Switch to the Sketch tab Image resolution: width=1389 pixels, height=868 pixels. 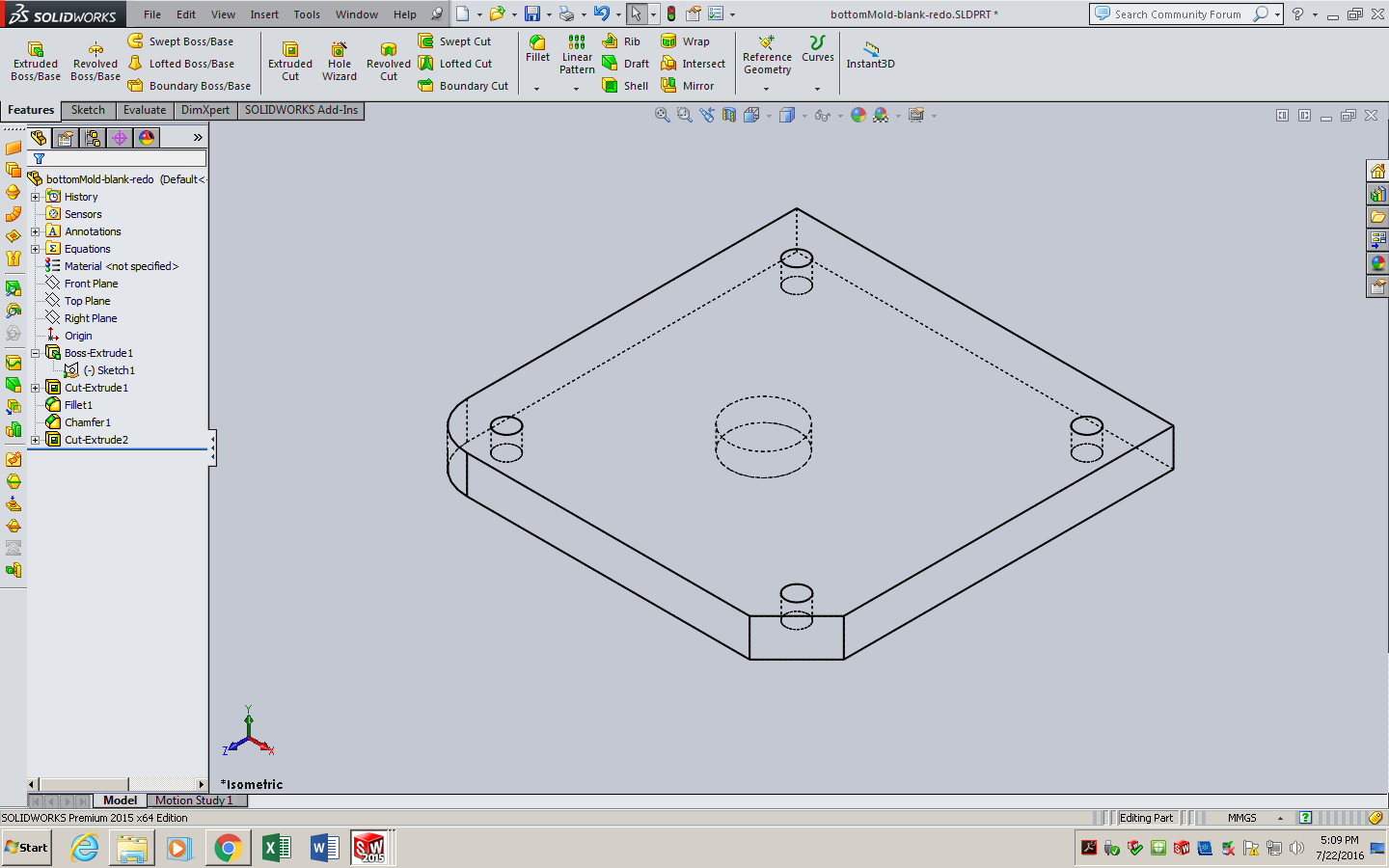(88, 110)
